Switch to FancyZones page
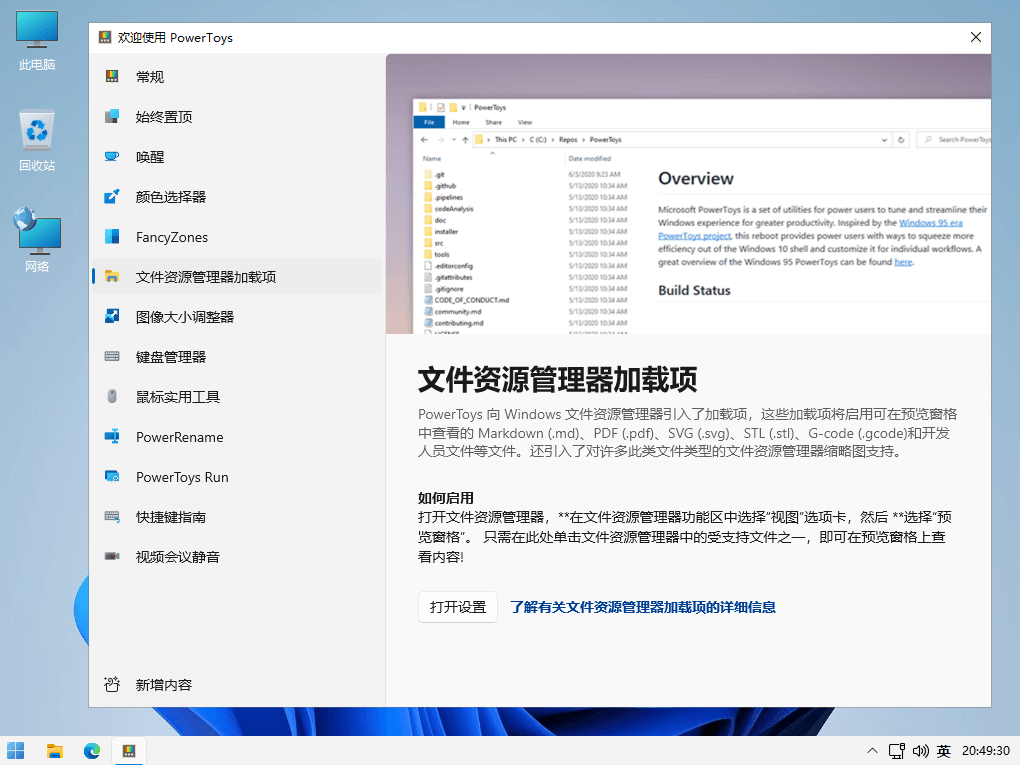 [237, 237]
